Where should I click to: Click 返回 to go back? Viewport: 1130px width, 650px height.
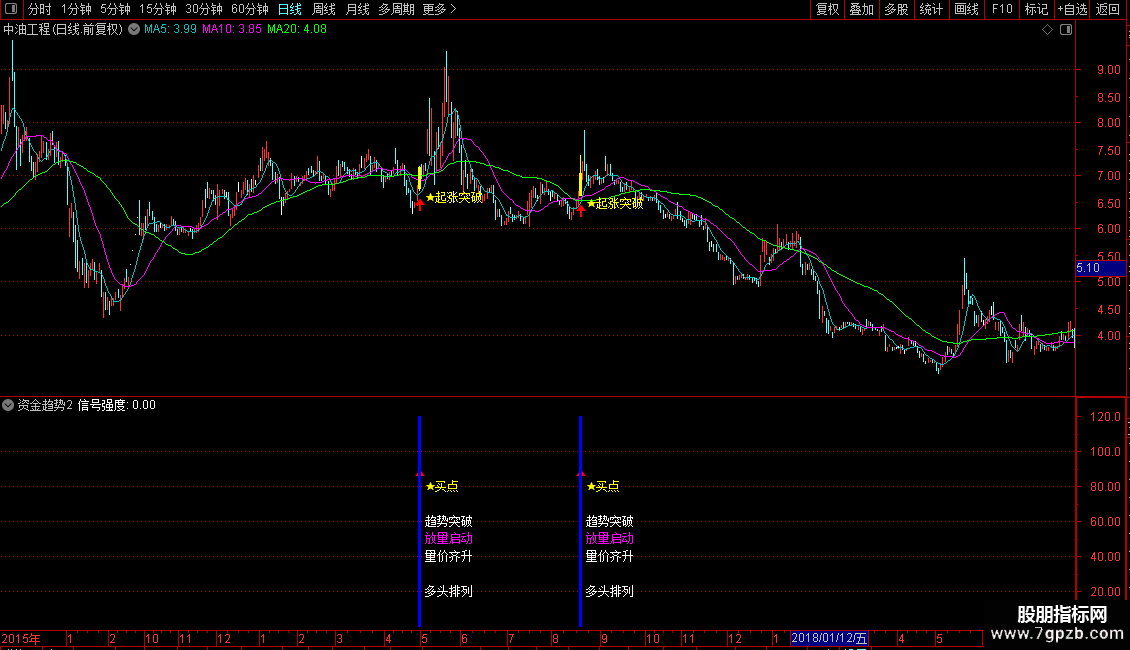1108,9
